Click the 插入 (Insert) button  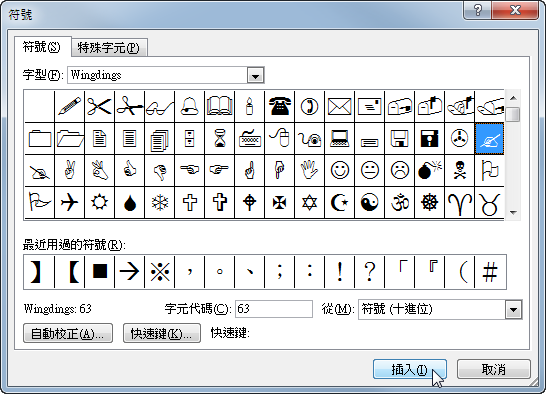point(410,369)
